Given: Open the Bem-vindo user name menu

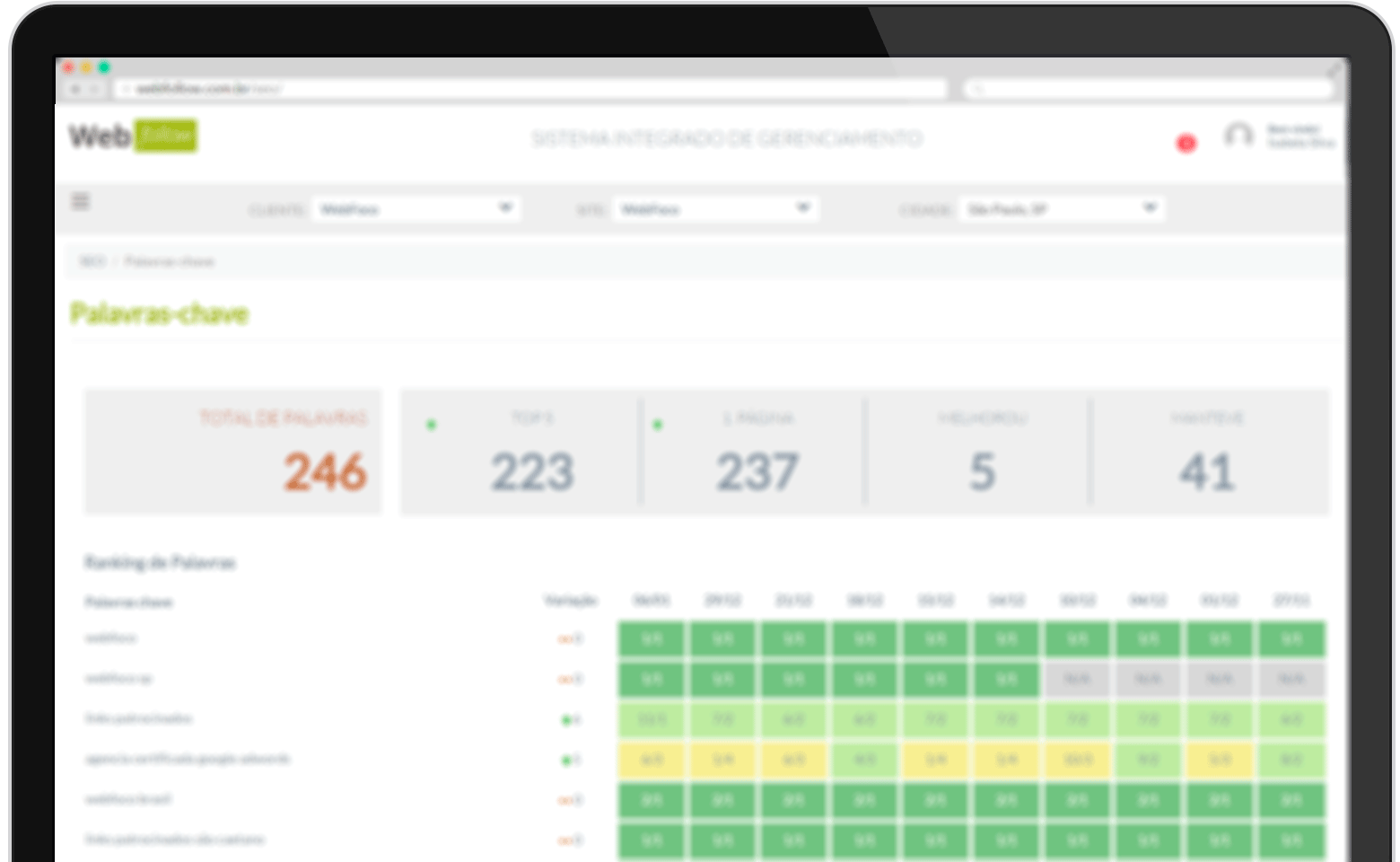Looking at the screenshot, I should point(1300,136).
